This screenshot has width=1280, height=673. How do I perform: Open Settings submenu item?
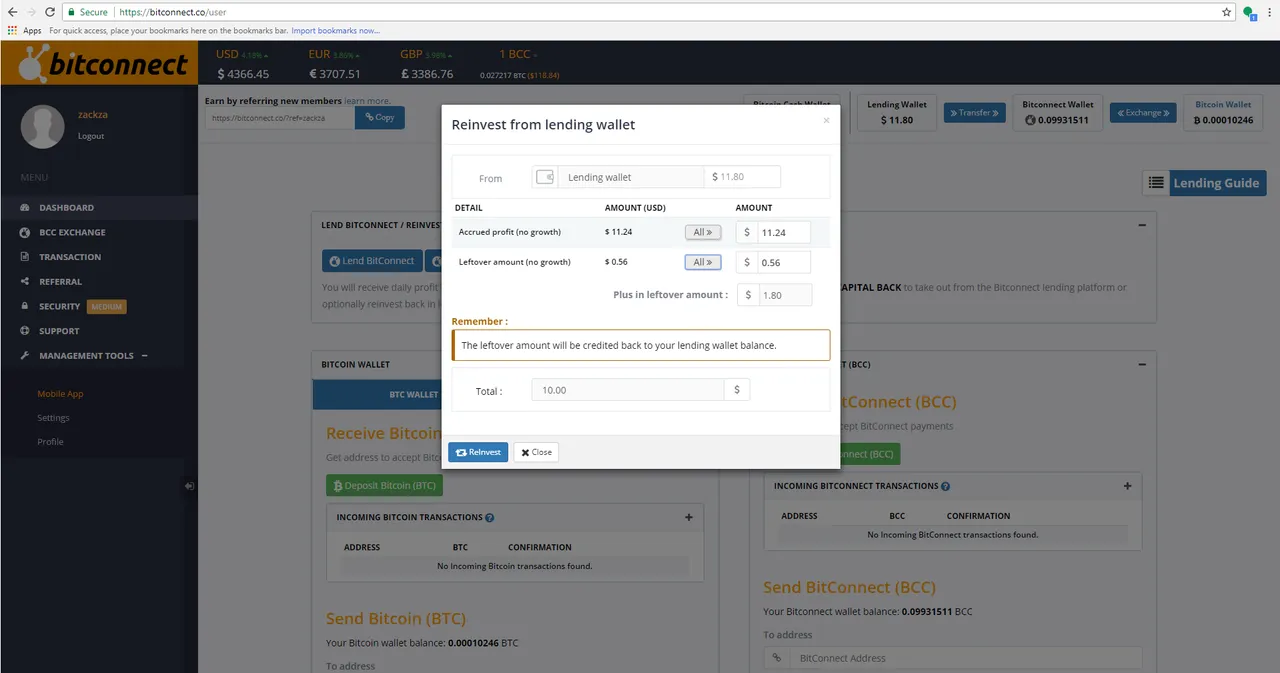tap(53, 418)
